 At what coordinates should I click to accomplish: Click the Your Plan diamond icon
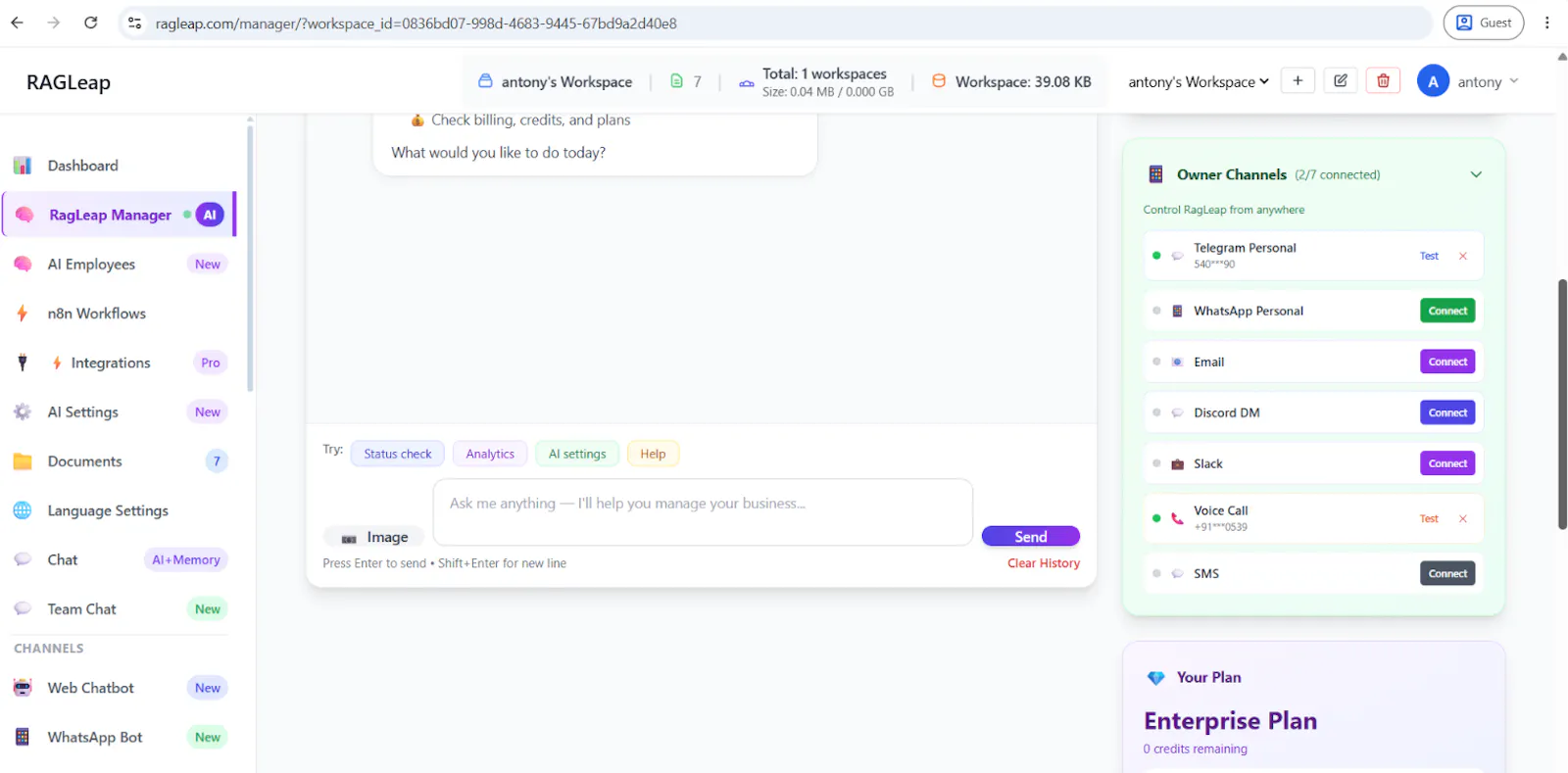(x=1156, y=677)
